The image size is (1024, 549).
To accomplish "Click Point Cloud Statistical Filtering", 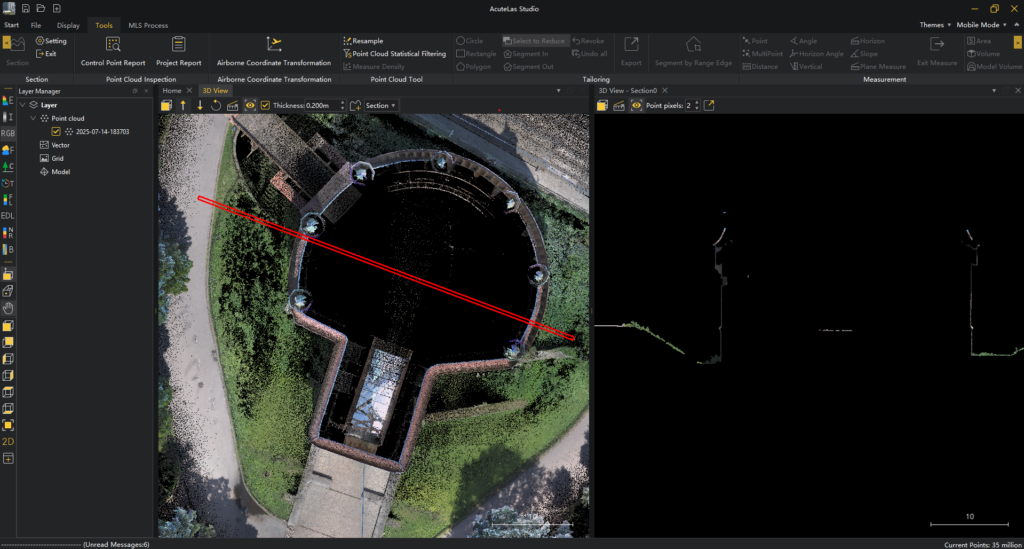I will point(399,54).
